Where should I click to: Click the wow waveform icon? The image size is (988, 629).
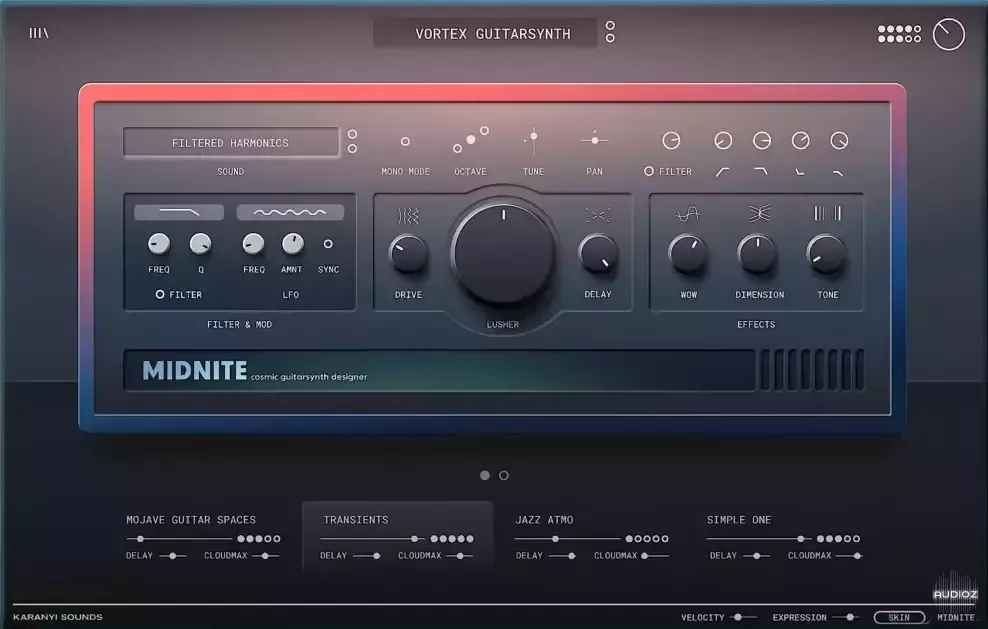[x=688, y=214]
